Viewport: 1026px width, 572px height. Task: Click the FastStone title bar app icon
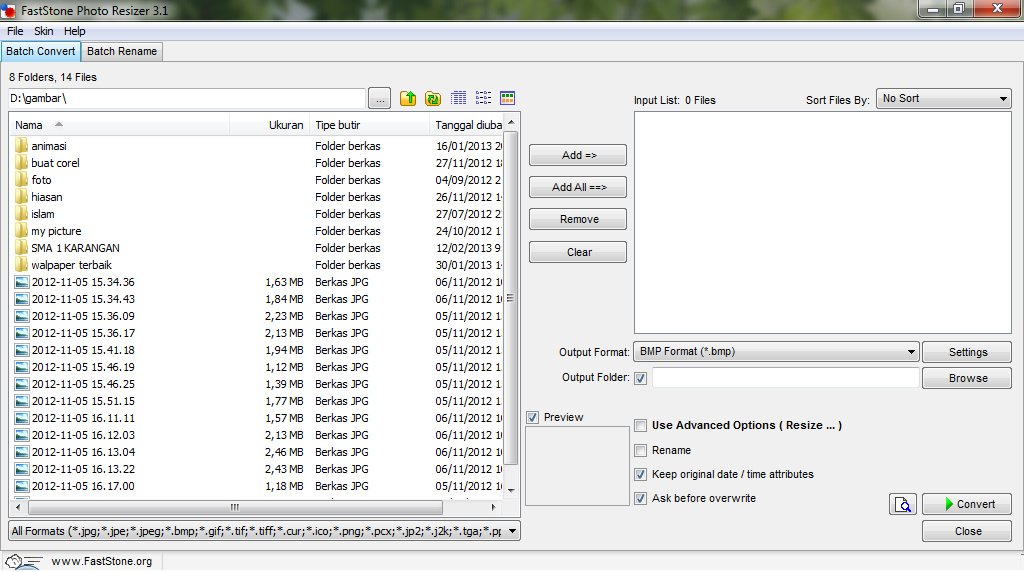tap(9, 10)
